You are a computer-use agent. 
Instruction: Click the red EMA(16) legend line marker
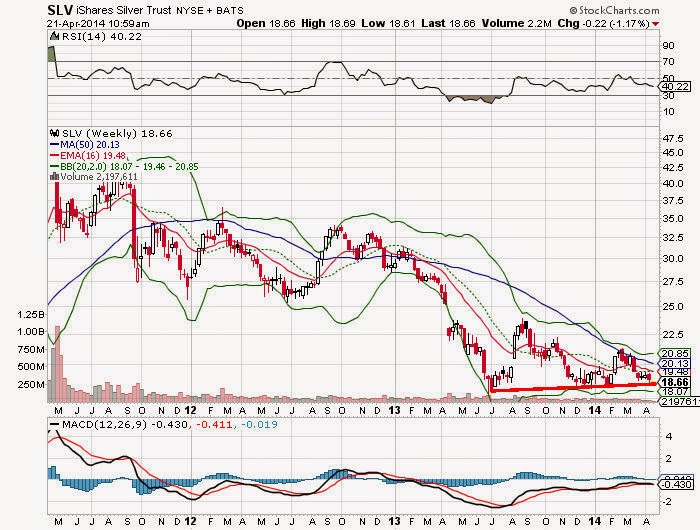click(x=54, y=155)
